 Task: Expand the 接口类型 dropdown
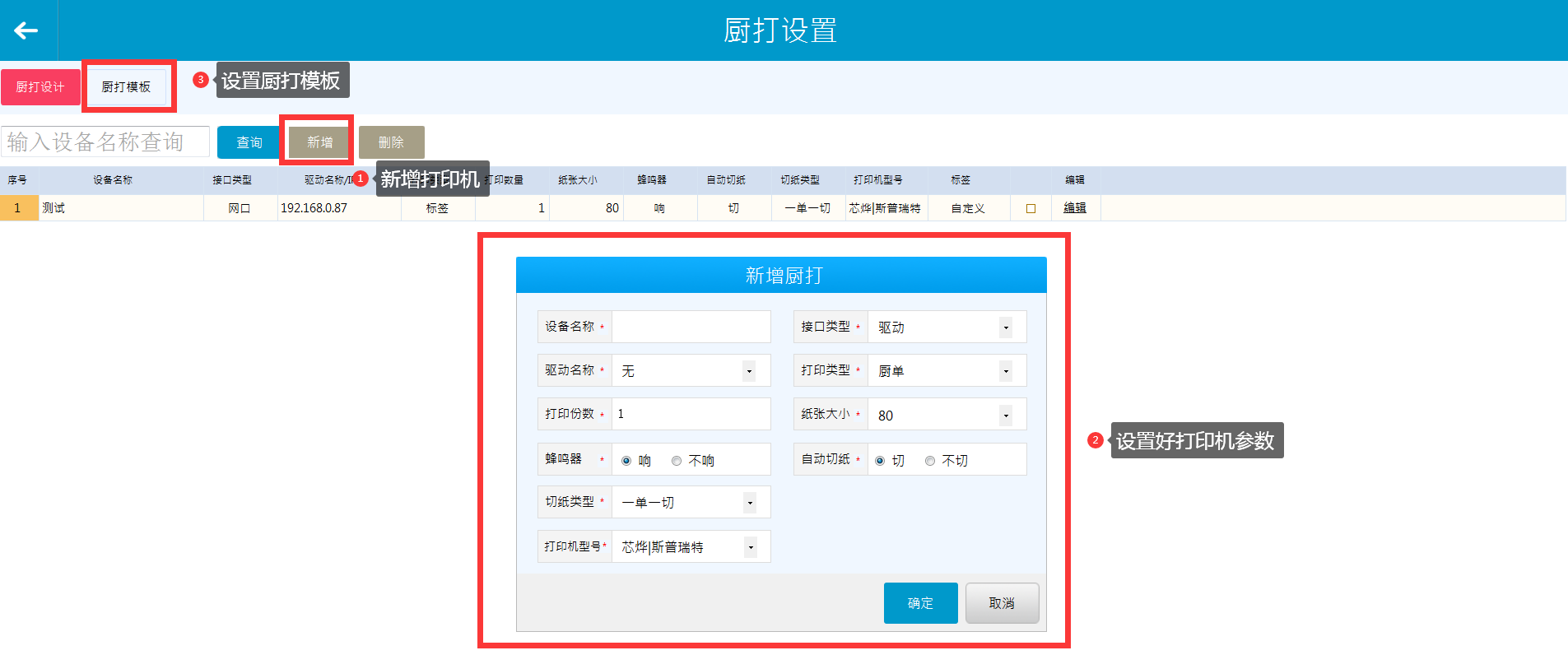[1005, 327]
